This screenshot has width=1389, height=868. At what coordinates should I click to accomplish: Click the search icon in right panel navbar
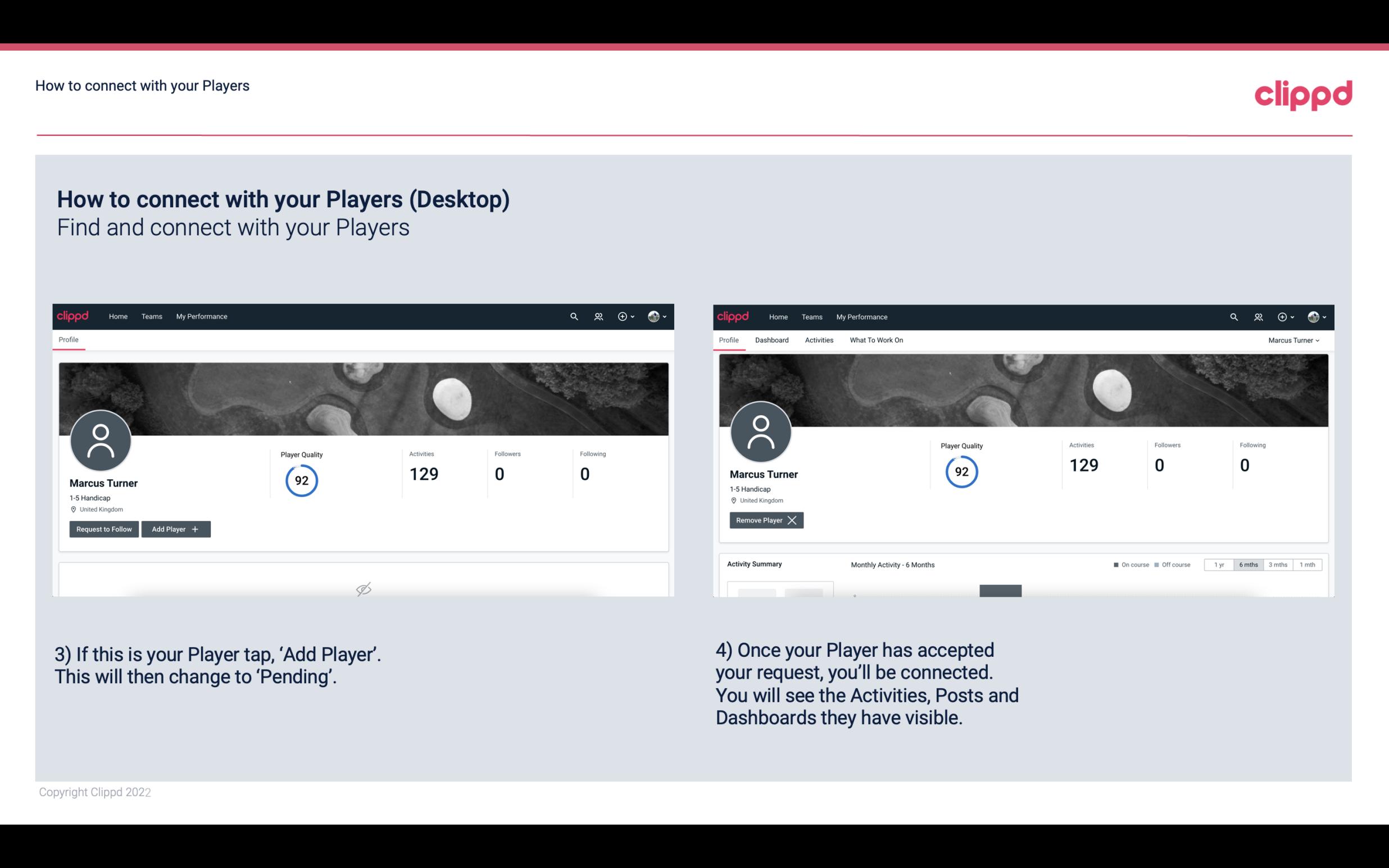1233,316
